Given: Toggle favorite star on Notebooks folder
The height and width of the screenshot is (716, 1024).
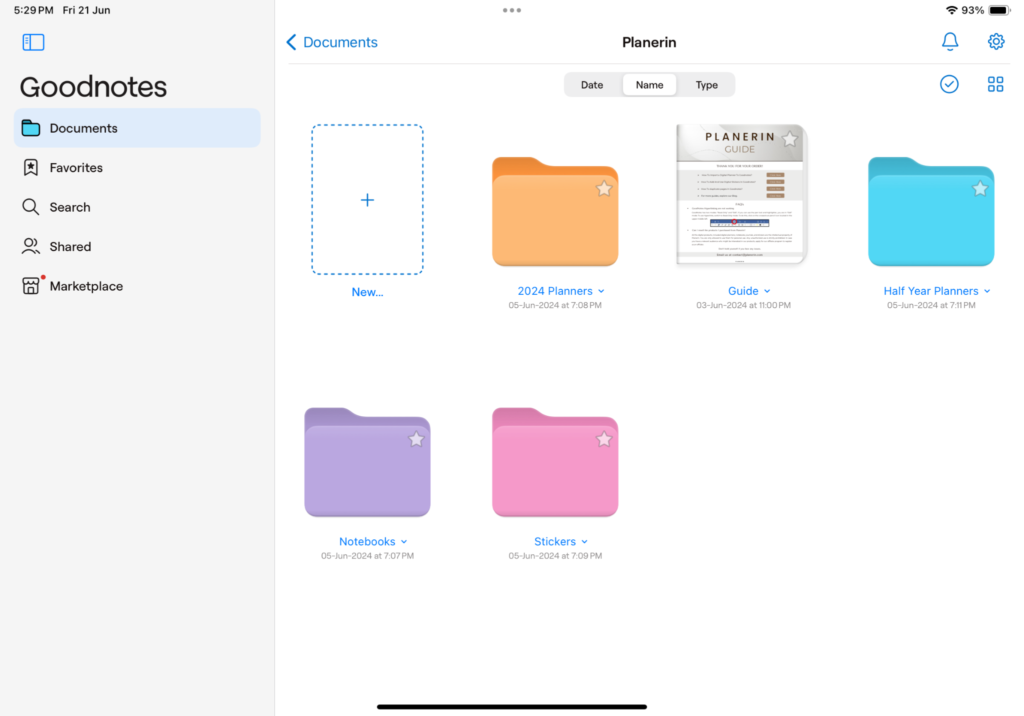Looking at the screenshot, I should pos(416,439).
